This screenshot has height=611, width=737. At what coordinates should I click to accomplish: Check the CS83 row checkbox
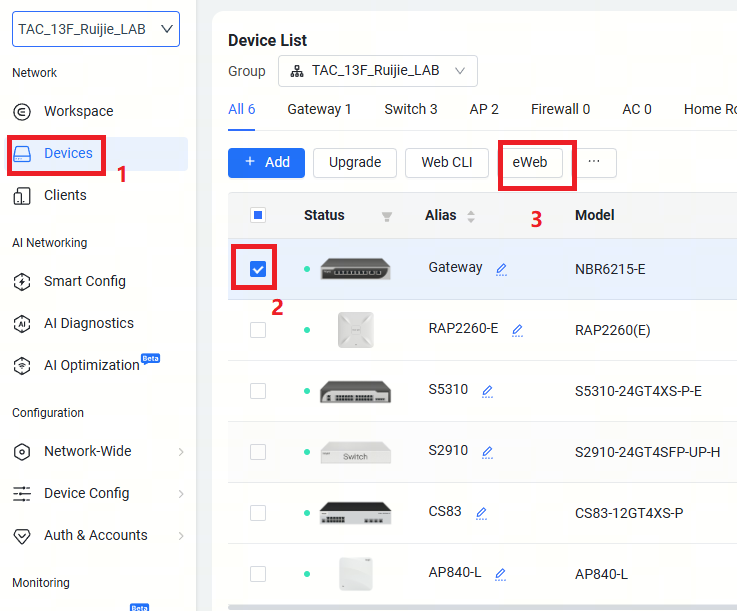pos(258,513)
